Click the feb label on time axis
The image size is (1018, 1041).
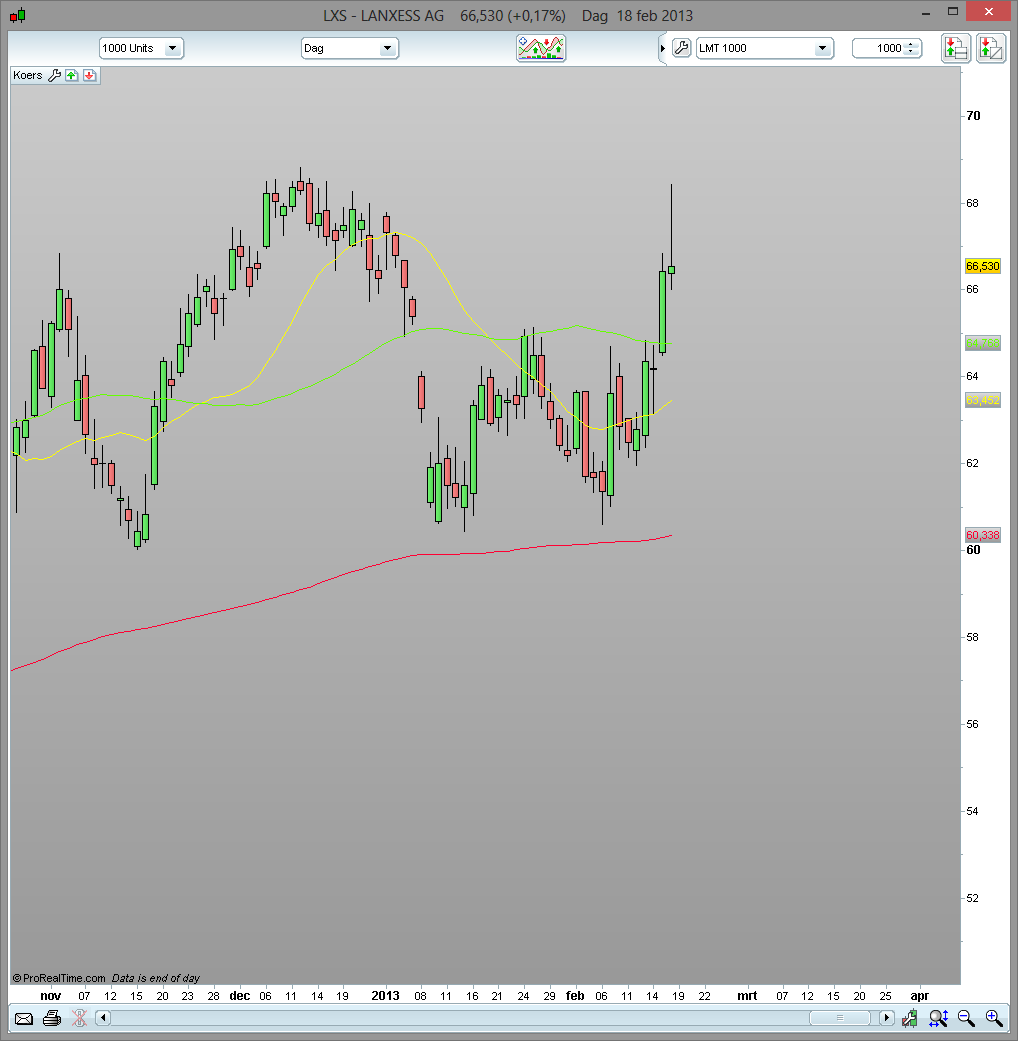click(575, 996)
